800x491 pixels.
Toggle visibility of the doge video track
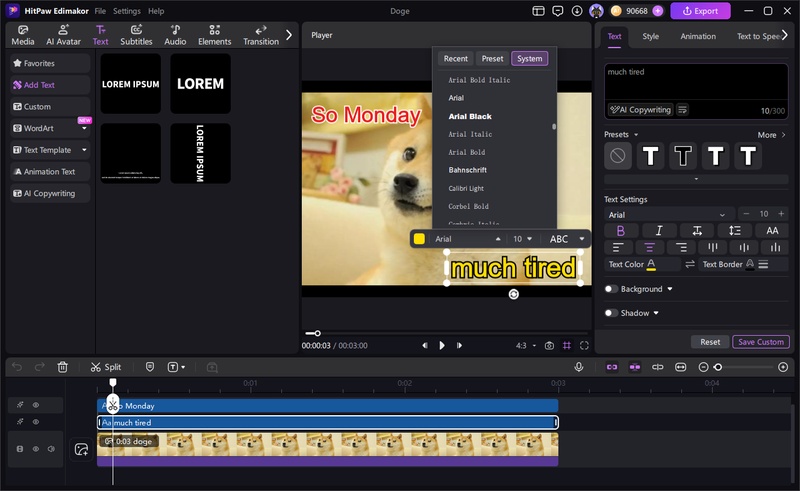pyautogui.click(x=36, y=449)
